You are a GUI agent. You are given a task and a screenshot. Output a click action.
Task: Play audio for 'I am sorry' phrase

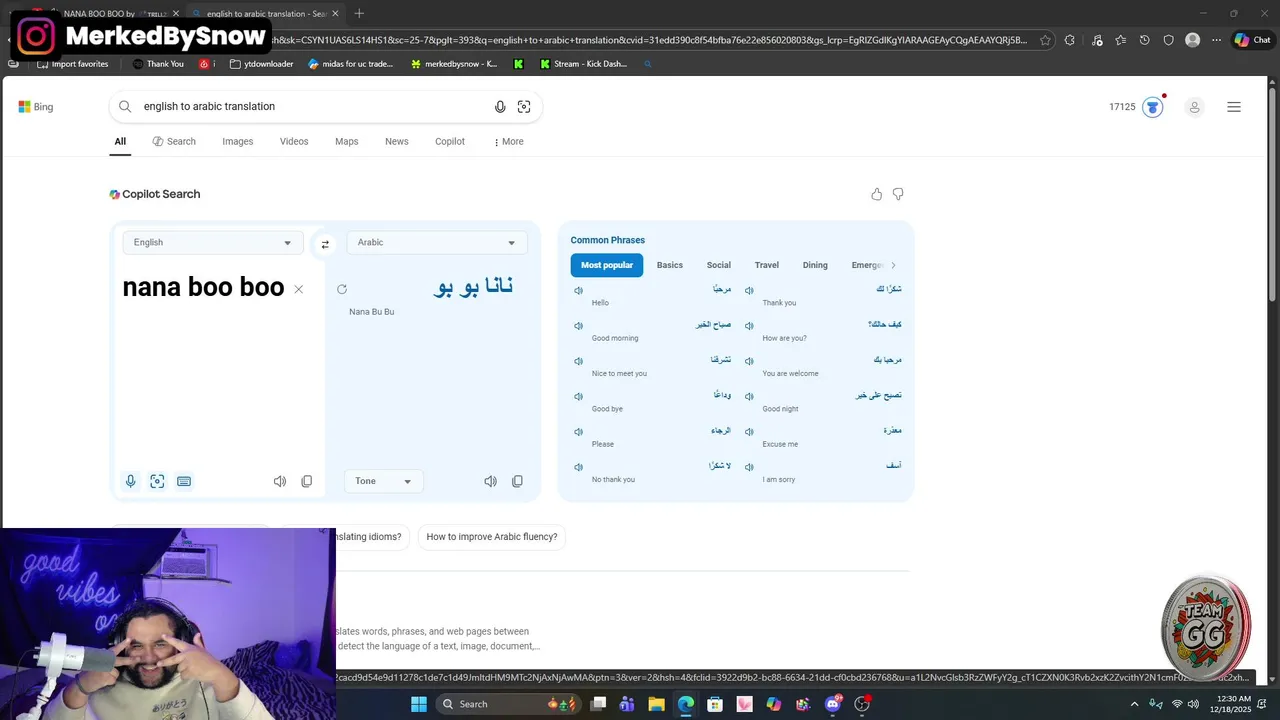coord(749,467)
